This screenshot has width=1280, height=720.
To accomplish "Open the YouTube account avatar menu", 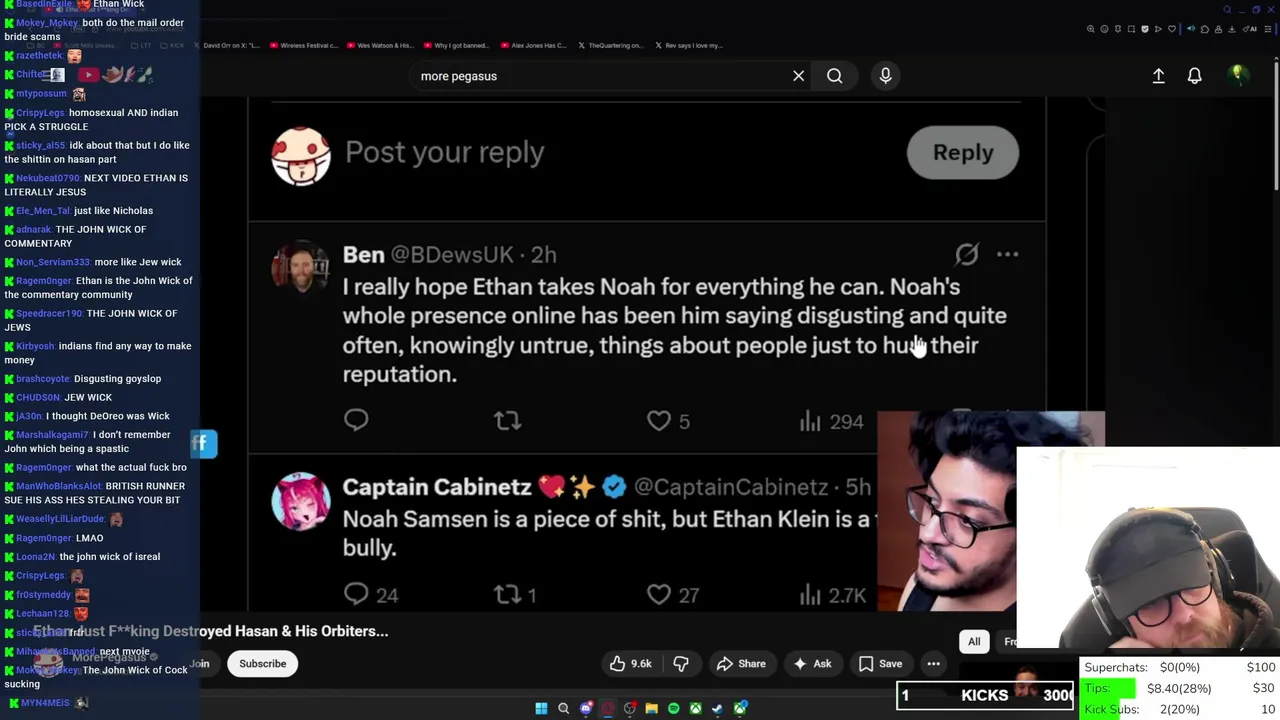I will [x=1237, y=75].
